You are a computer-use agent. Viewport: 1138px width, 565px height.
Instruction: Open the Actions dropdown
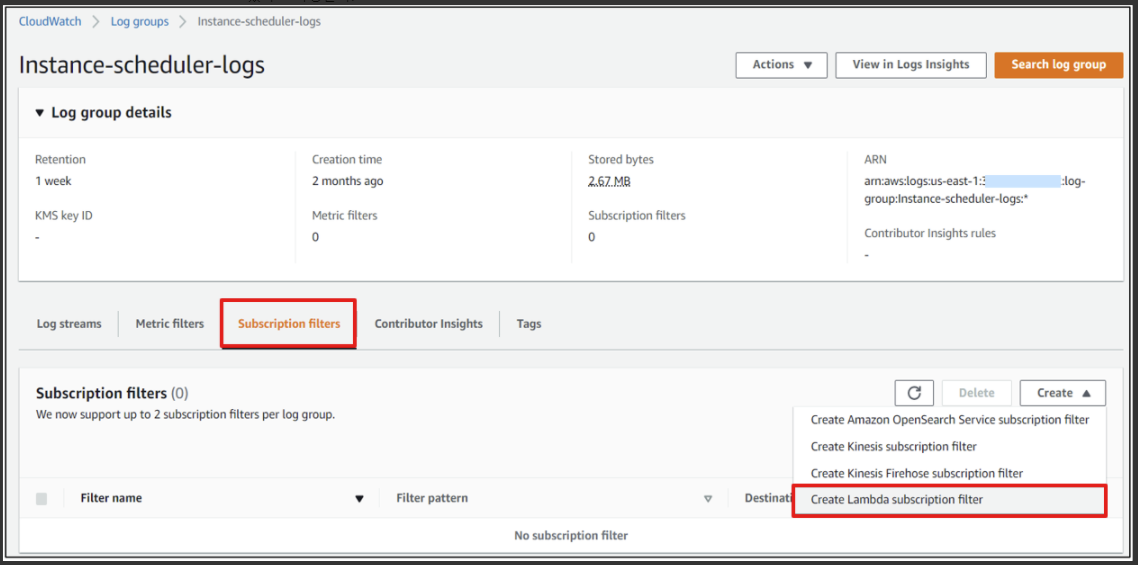coord(782,65)
